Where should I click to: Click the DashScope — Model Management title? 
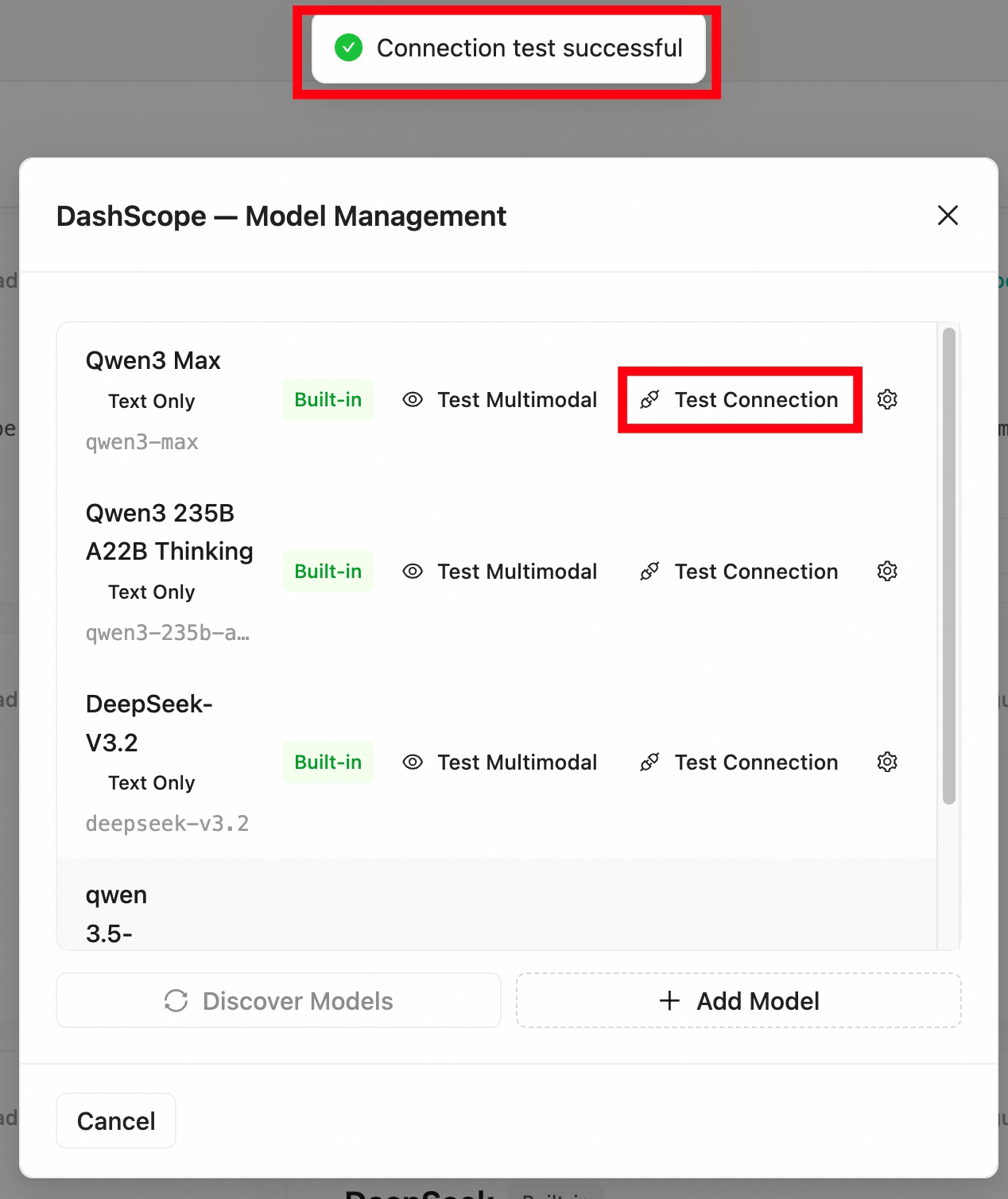point(281,215)
